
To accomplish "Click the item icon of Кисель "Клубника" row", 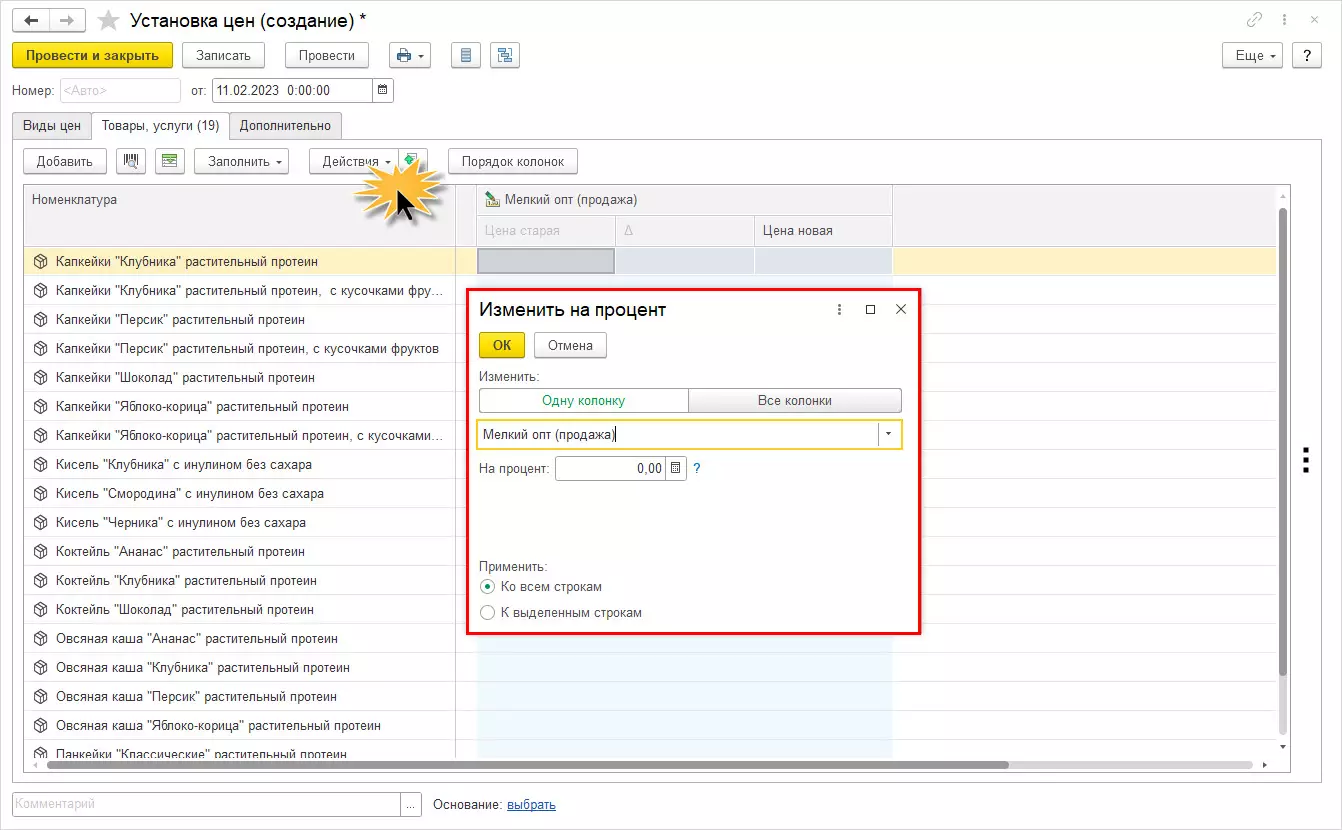I will point(40,465).
